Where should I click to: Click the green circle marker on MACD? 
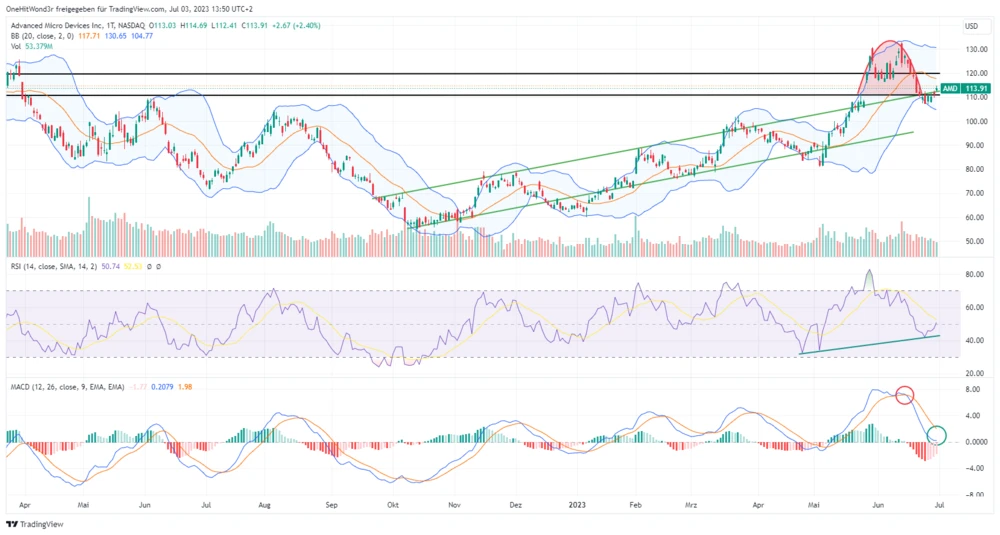(x=936, y=435)
